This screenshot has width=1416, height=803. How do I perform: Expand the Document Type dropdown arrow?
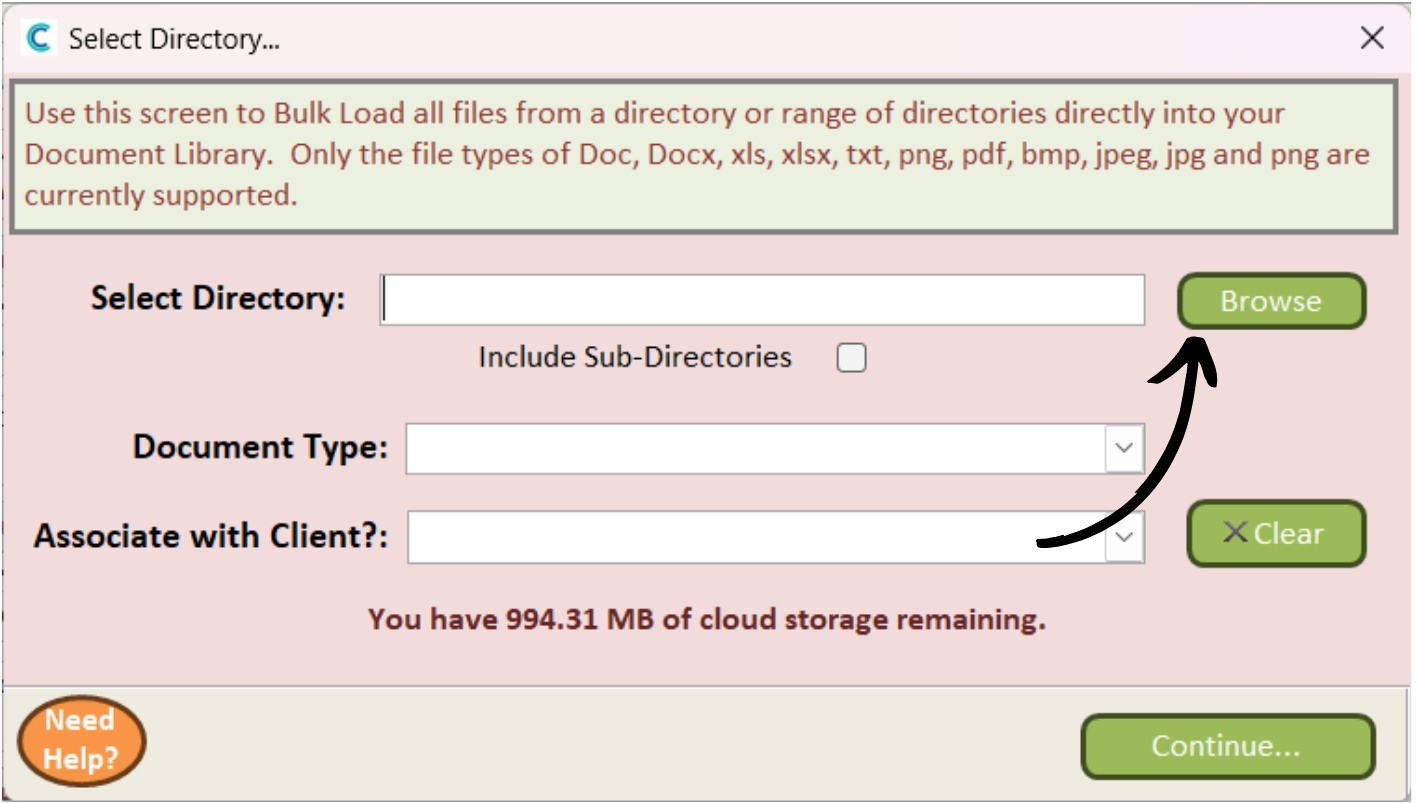[1124, 448]
